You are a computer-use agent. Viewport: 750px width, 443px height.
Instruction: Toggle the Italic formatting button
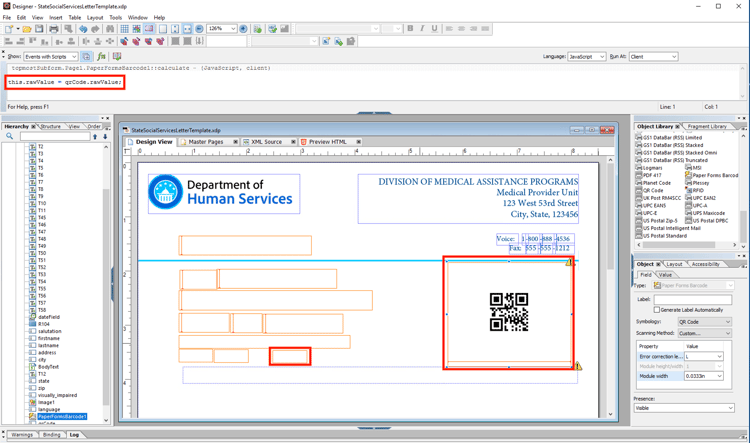coord(422,29)
